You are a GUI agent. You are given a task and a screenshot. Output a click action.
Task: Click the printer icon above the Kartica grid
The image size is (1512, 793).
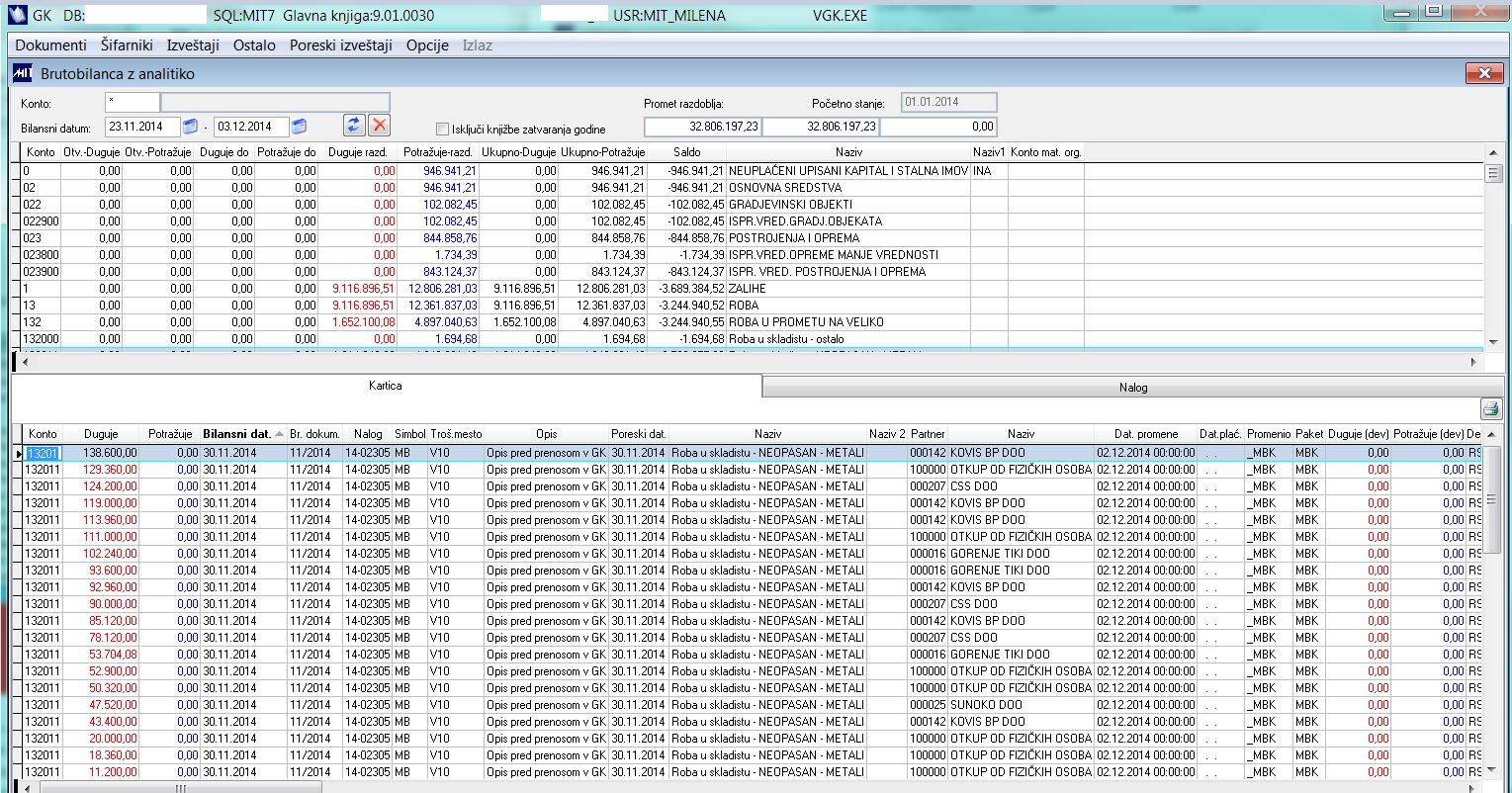(x=1491, y=408)
